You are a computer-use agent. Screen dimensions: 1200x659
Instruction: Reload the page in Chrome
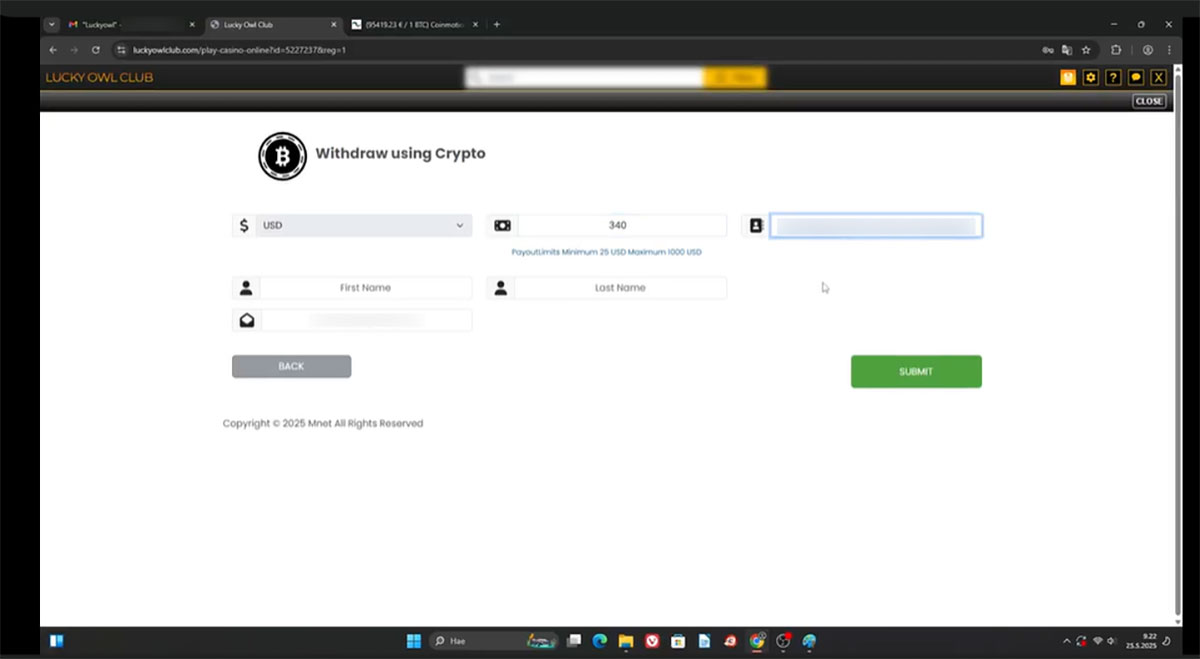96,49
